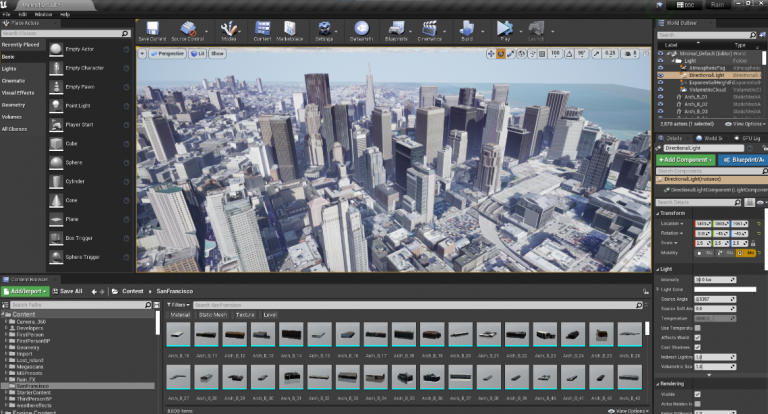Add Cube from Place Actors
Image resolution: width=768 pixels, height=414 pixels.
point(90,144)
